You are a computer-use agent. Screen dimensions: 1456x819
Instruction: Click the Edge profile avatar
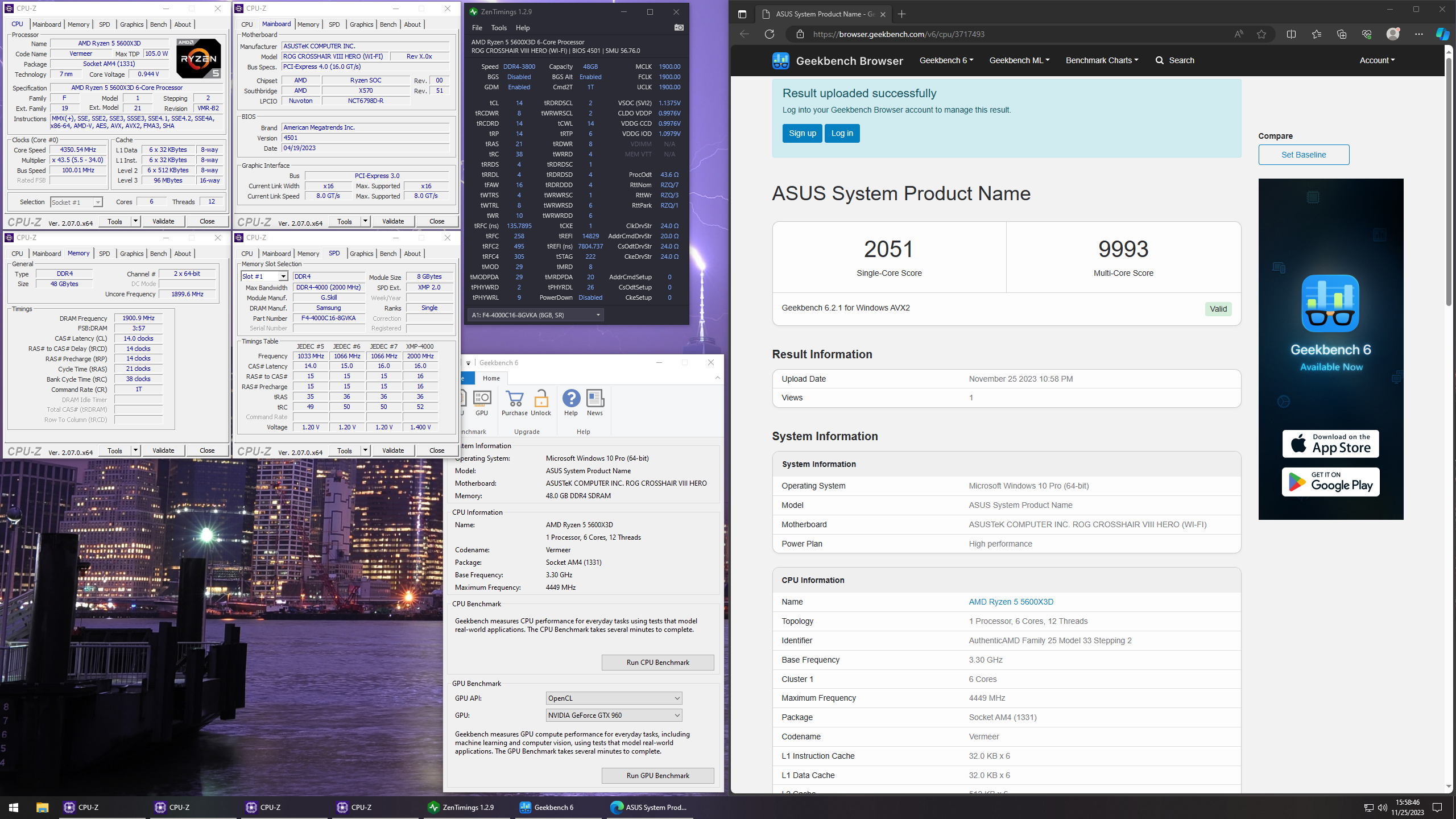point(1393,34)
